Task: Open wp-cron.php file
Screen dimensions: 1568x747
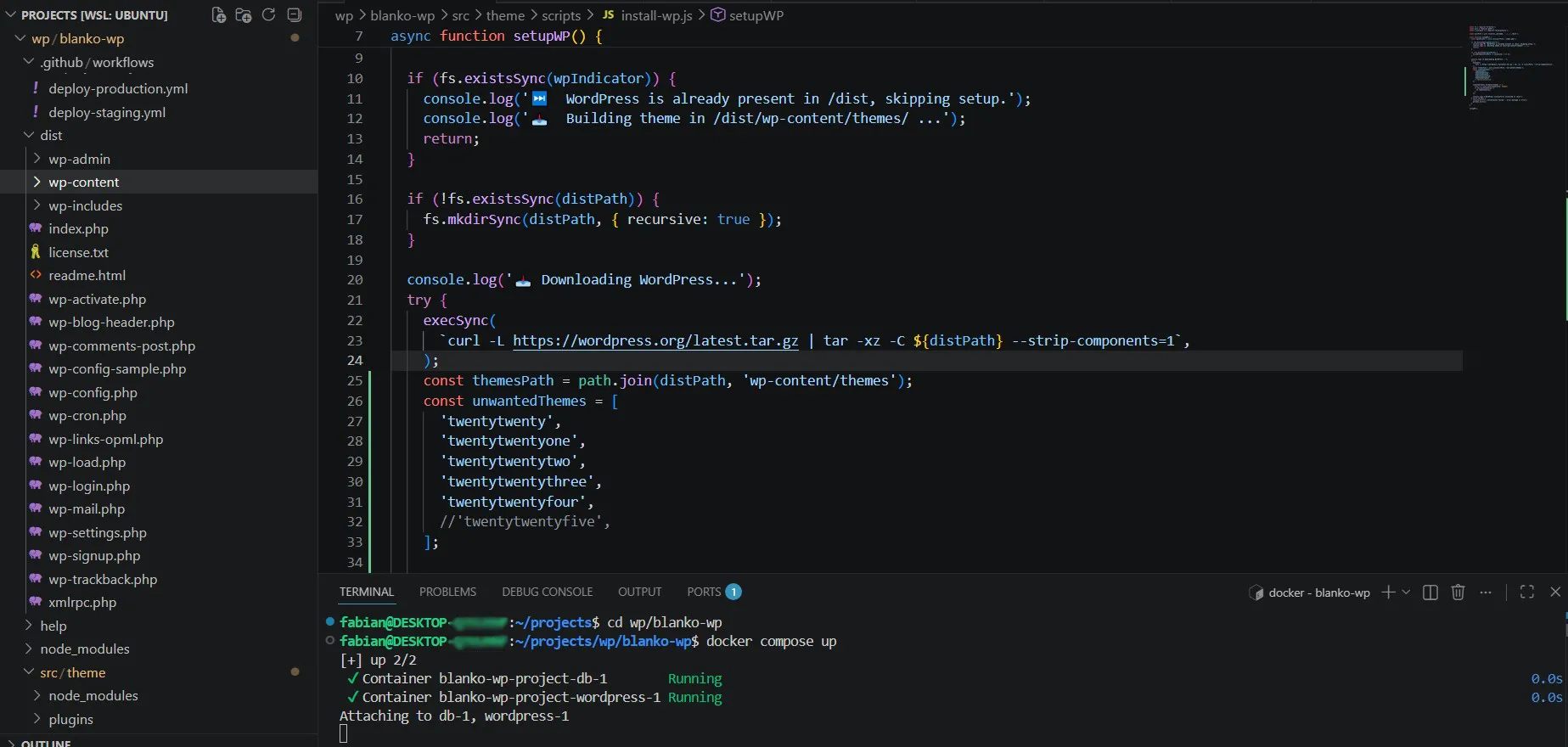Action: point(87,415)
